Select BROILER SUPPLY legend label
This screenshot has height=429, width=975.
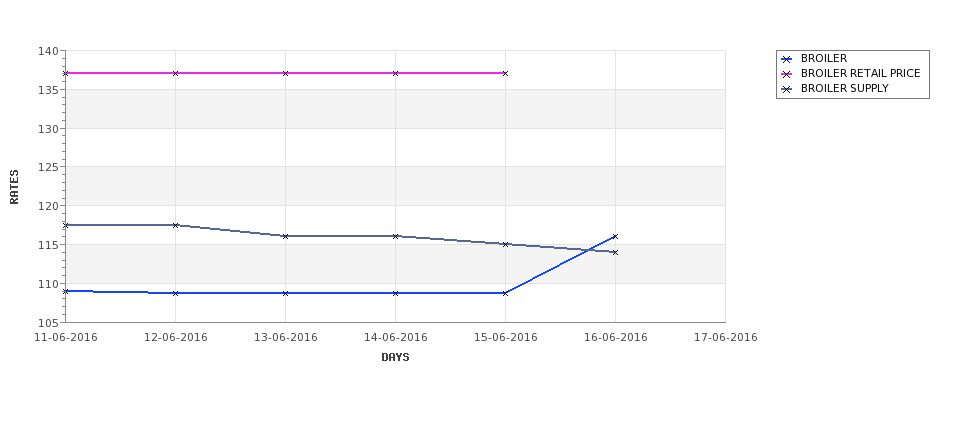click(844, 88)
